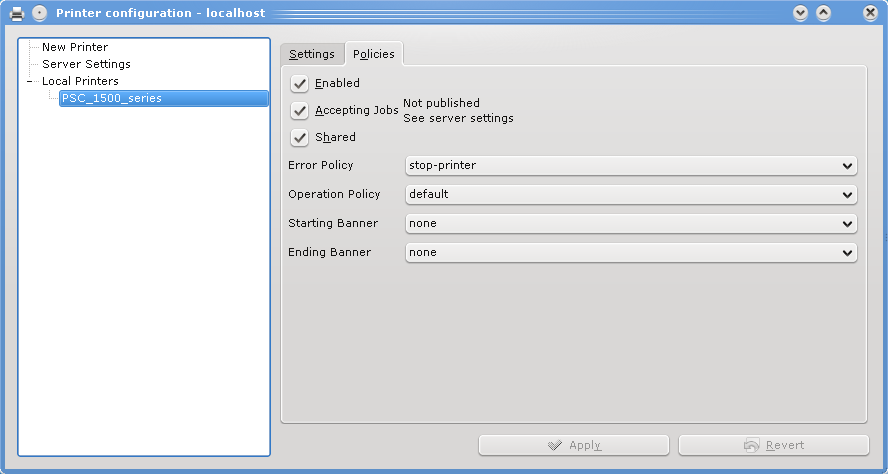The image size is (888, 474).
Task: Select New Printer in the tree
Action: point(75,47)
